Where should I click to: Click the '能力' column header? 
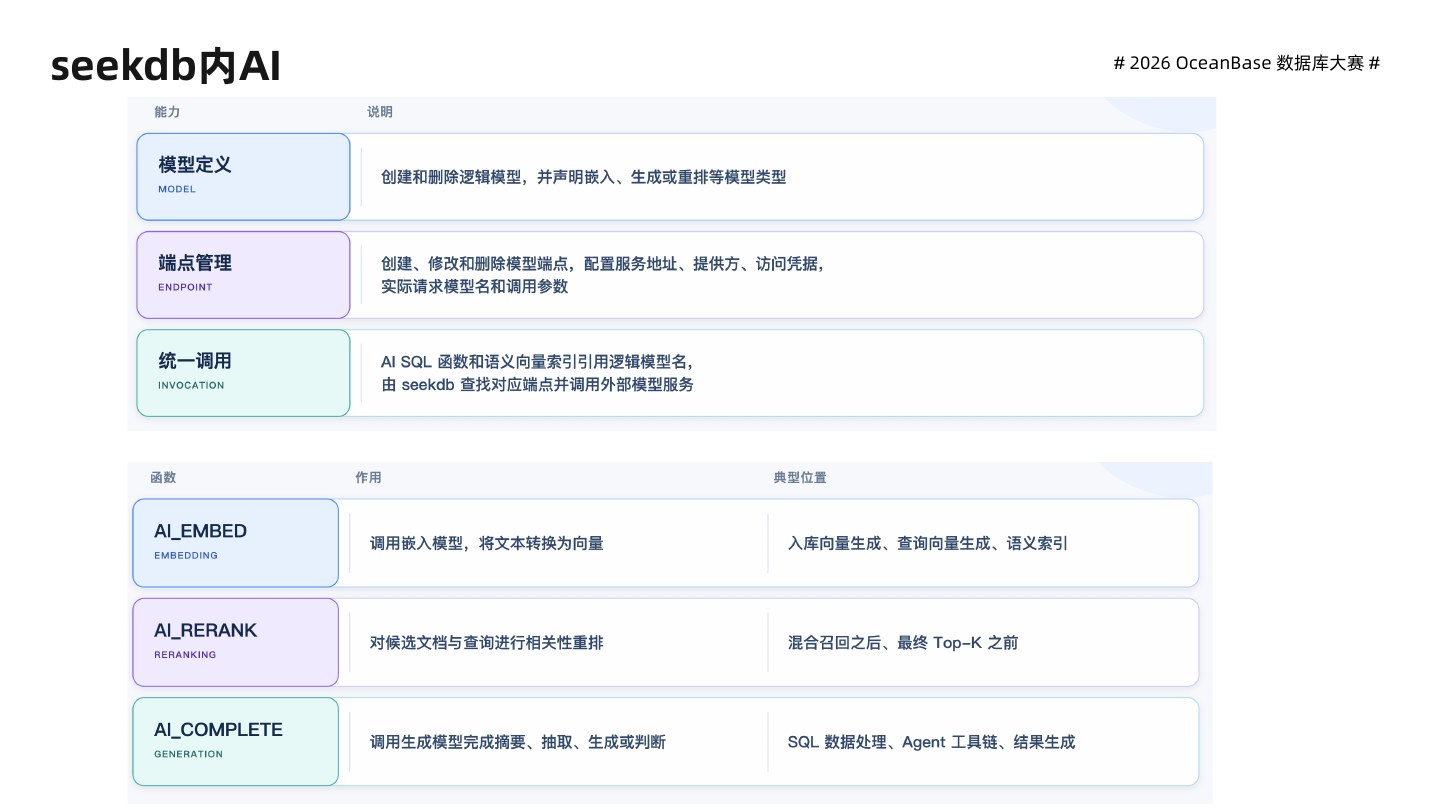pos(167,112)
